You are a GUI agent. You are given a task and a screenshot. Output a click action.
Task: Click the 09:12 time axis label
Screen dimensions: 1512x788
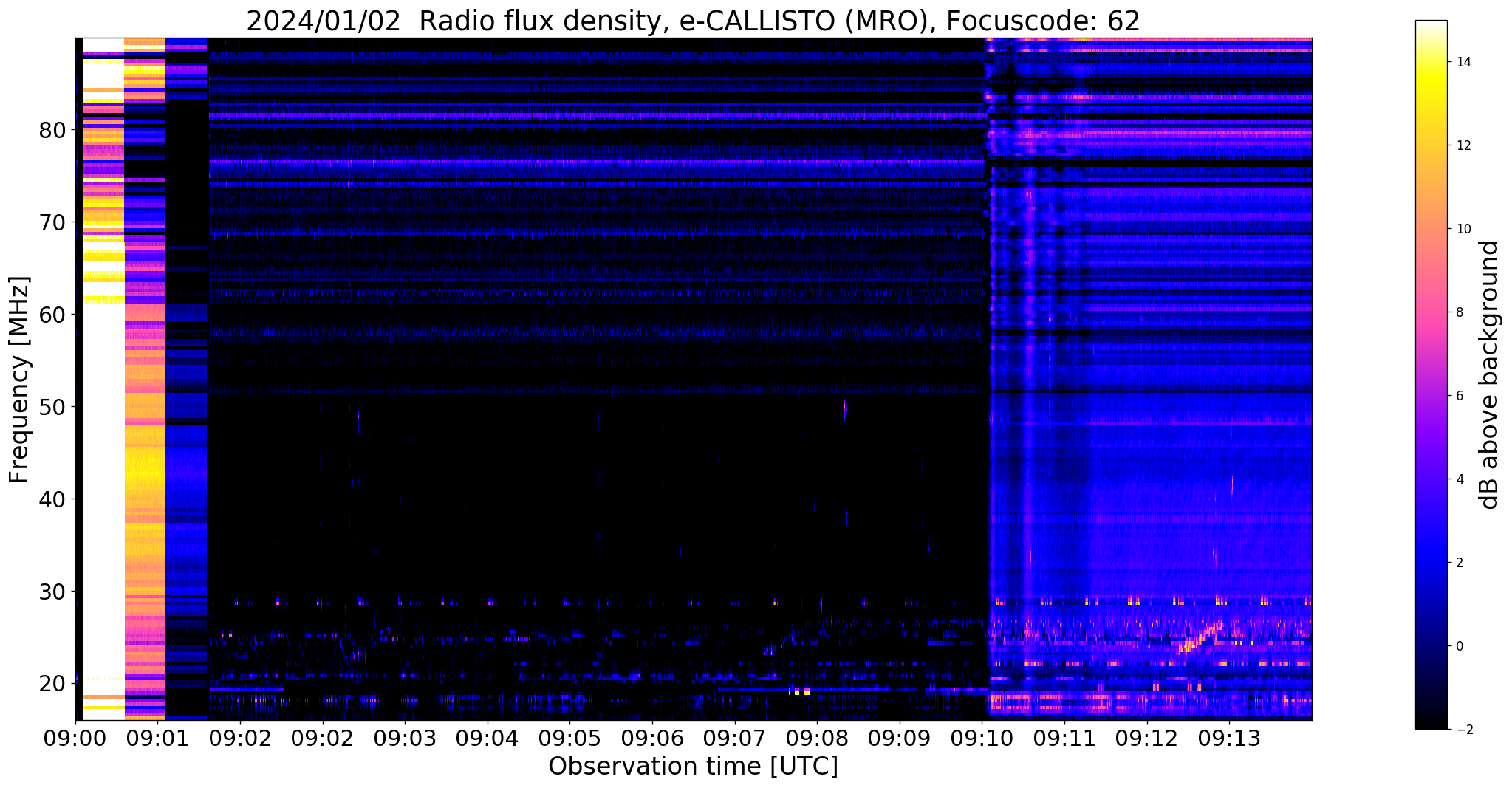(1147, 737)
